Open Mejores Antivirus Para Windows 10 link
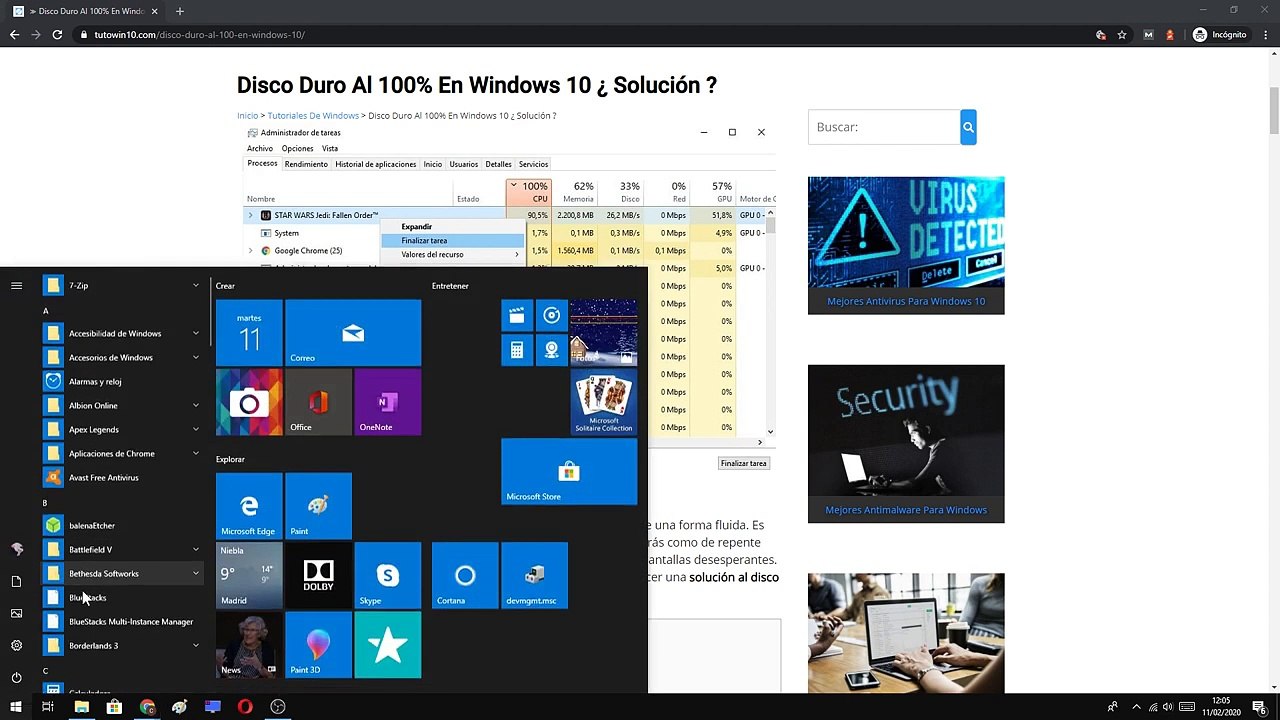Screen dimensions: 1280x720 (906, 301)
